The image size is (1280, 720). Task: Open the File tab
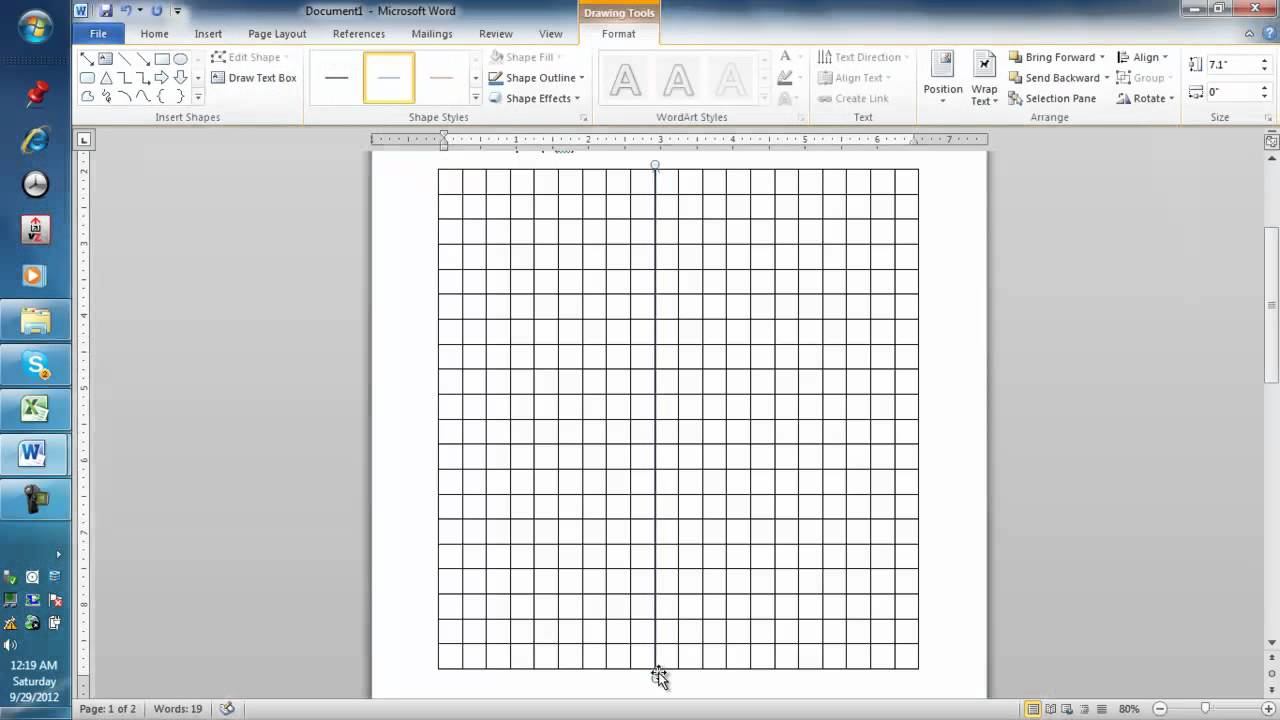click(98, 34)
